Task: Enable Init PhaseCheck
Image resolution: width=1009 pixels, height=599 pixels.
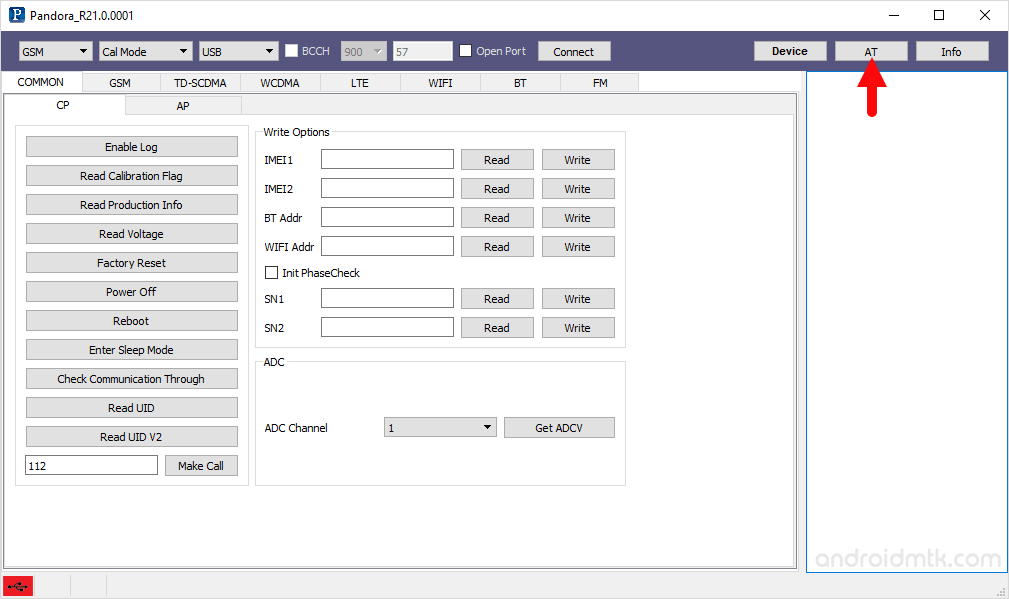Action: point(271,272)
